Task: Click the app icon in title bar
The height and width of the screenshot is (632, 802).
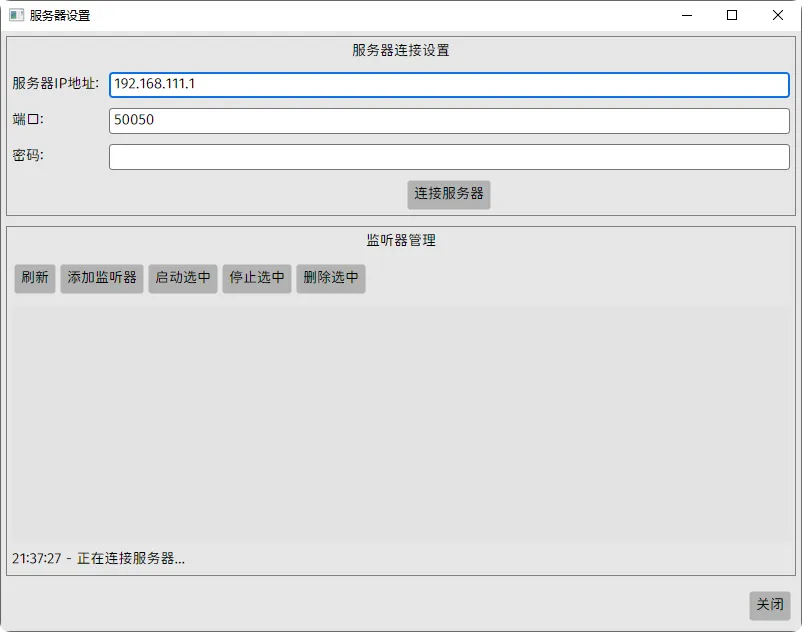Action: [16, 15]
